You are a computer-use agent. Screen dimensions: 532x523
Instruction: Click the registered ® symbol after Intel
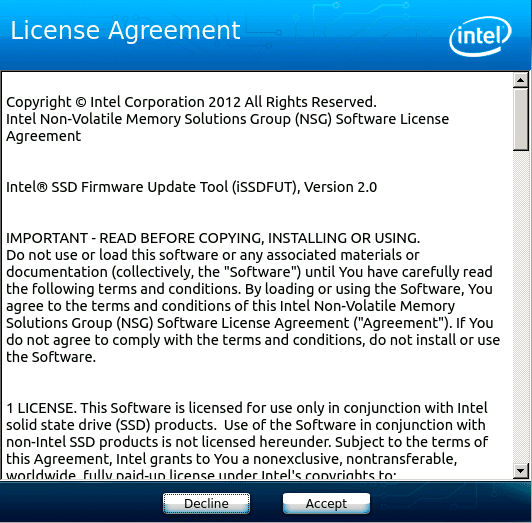41,187
